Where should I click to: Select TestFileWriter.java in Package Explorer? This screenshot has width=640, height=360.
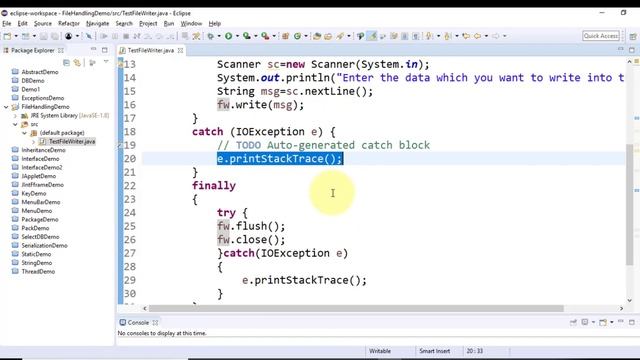[72, 141]
